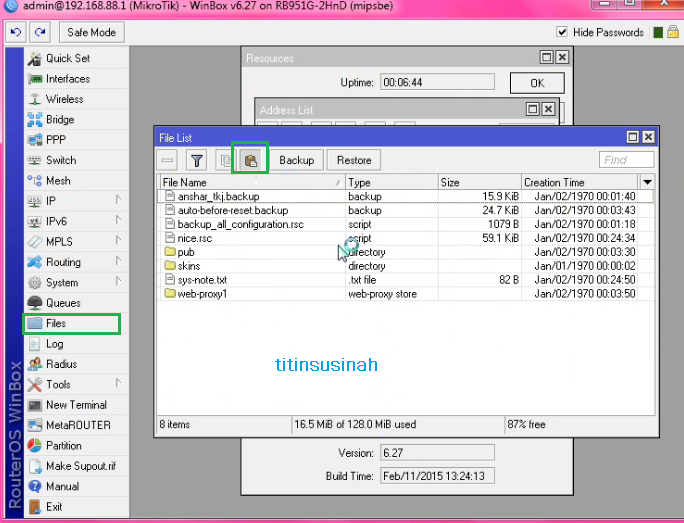Click the Uptime field in Resources window
The image size is (684, 523).
click(x=437, y=82)
